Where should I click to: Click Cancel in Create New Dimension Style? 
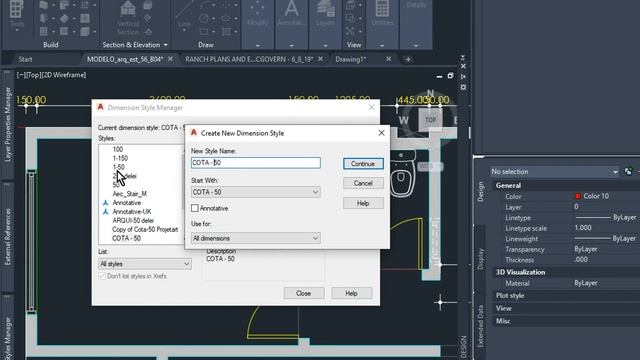coord(363,183)
